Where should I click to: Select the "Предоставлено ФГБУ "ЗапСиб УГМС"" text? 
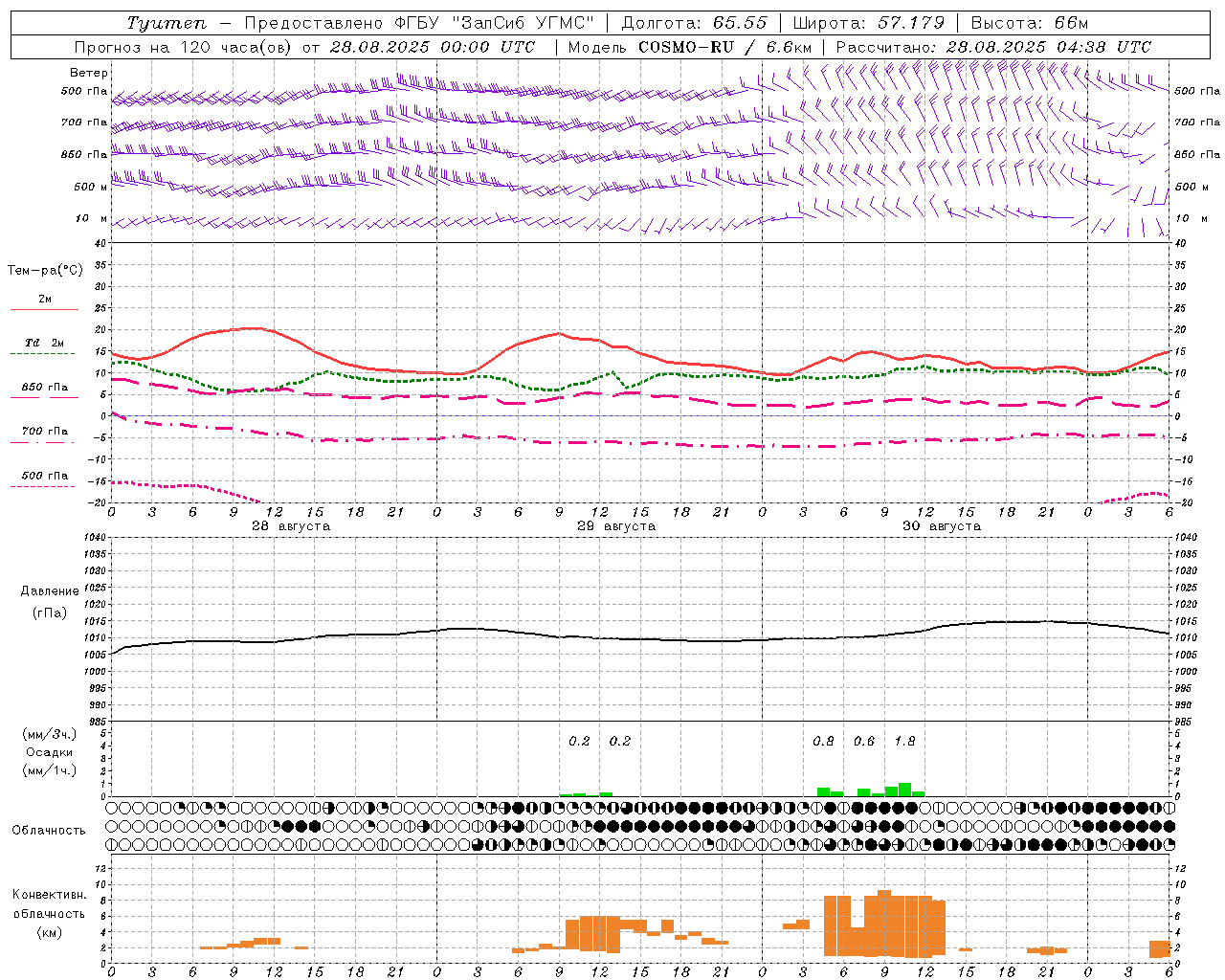420,23
